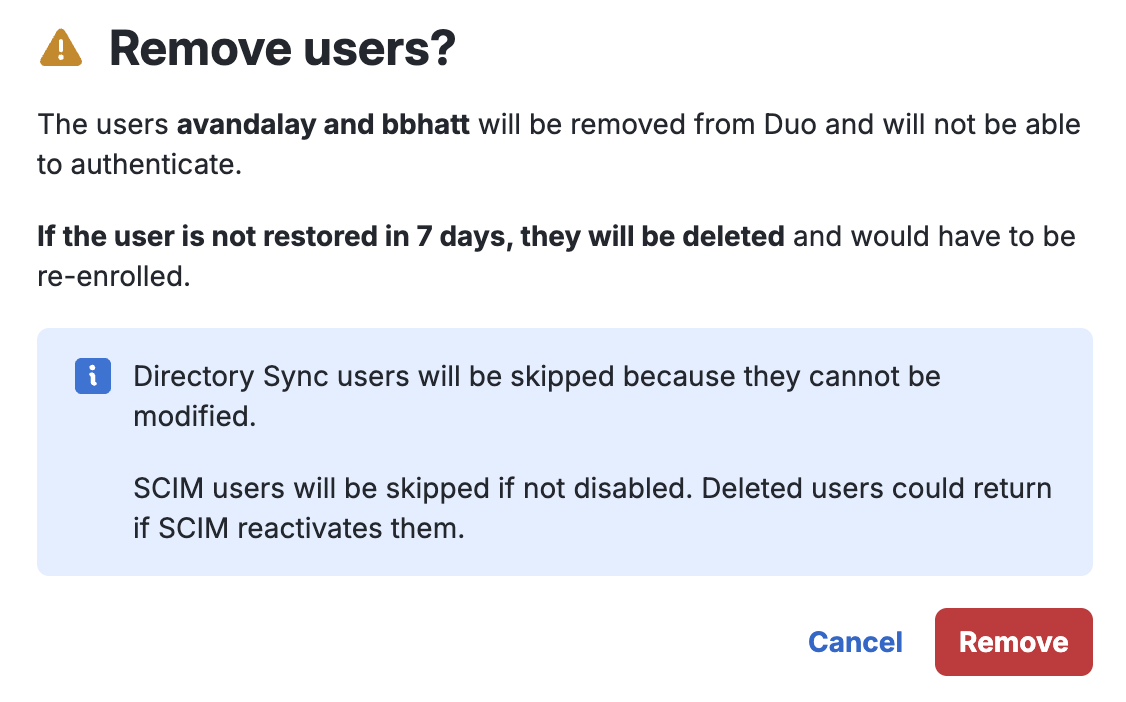The height and width of the screenshot is (702, 1126).
Task: Click the light blue notice banner
Action: coord(565,450)
